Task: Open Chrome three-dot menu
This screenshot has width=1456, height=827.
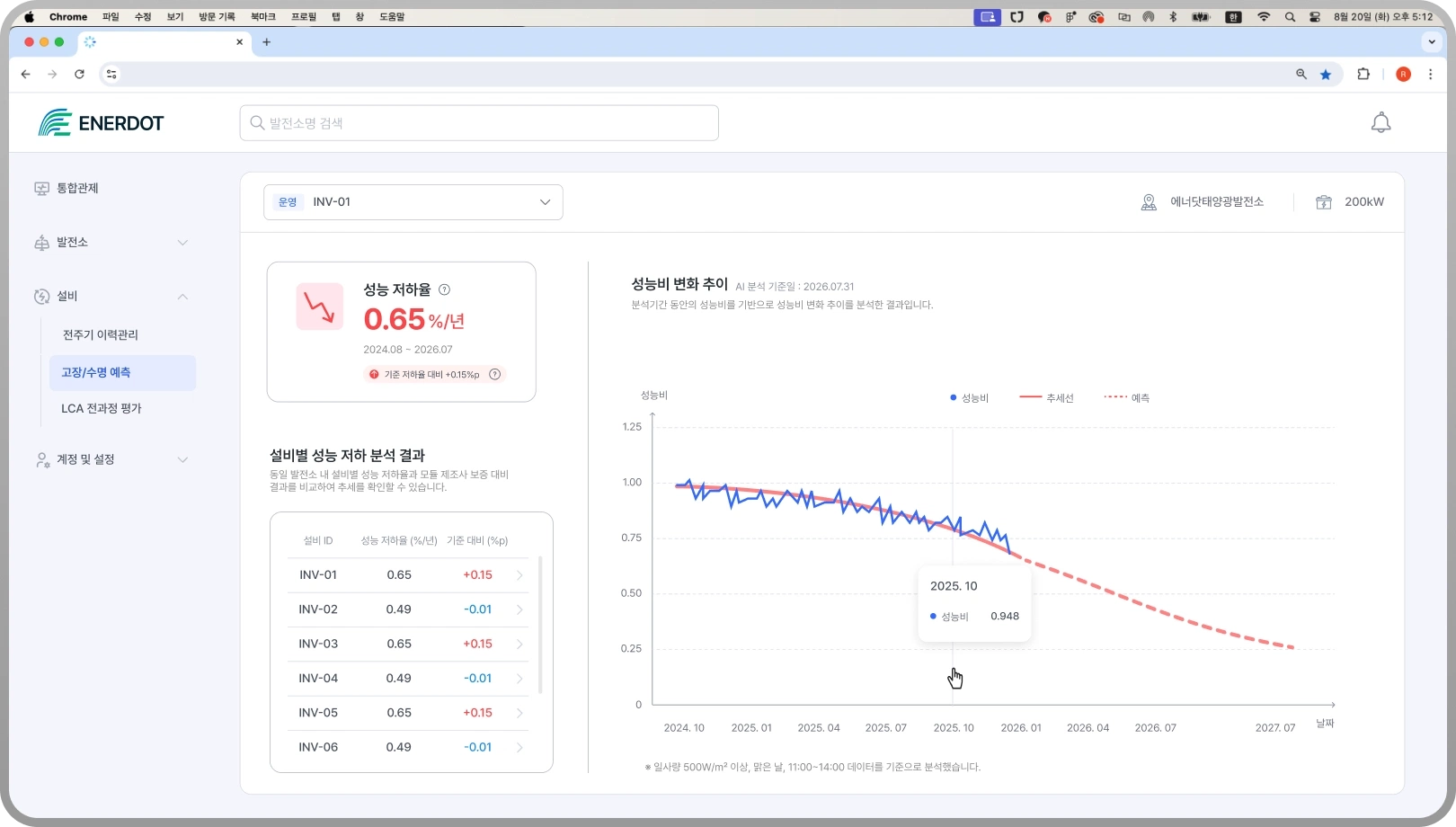Action: tap(1430, 75)
